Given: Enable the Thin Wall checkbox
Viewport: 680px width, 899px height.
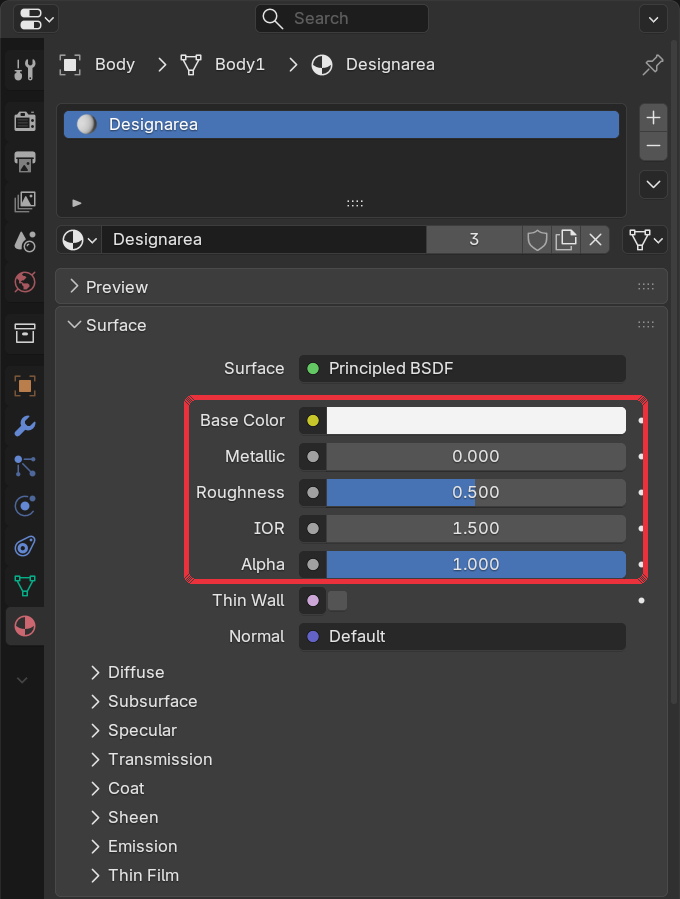Looking at the screenshot, I should tap(337, 600).
